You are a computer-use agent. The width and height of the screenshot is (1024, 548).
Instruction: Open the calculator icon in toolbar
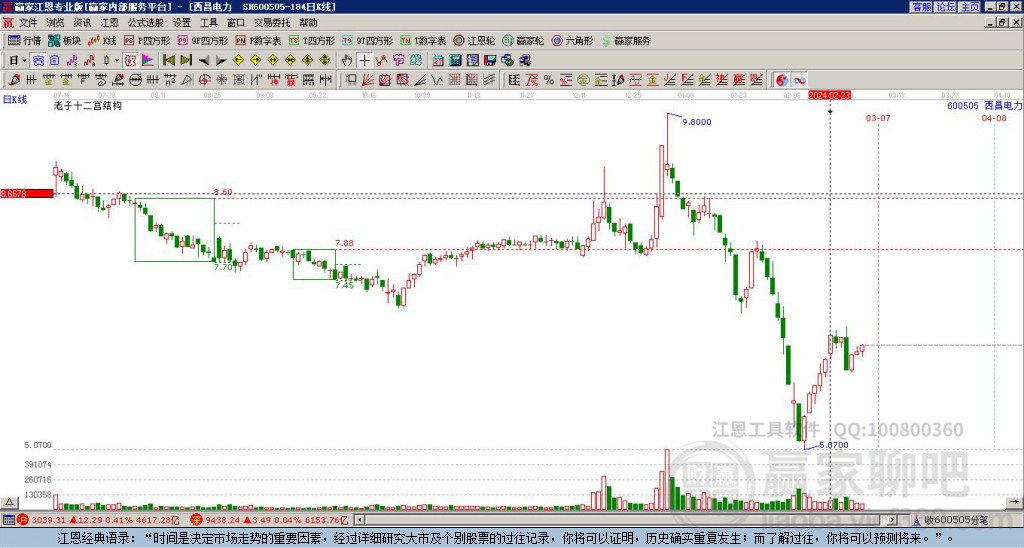click(x=455, y=61)
